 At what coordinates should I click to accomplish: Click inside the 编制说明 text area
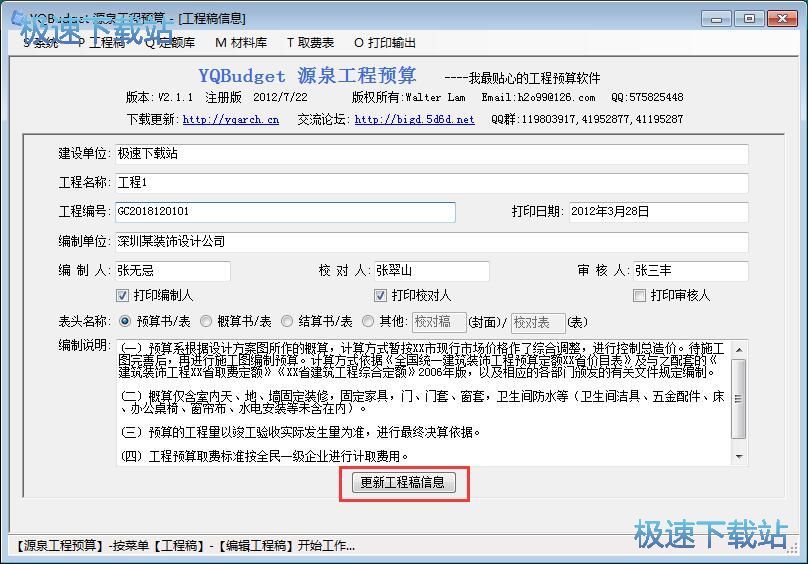point(424,403)
